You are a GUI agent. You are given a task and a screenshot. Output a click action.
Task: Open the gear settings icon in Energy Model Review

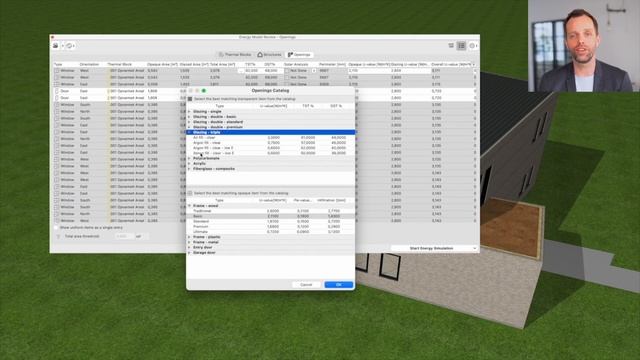(x=472, y=46)
